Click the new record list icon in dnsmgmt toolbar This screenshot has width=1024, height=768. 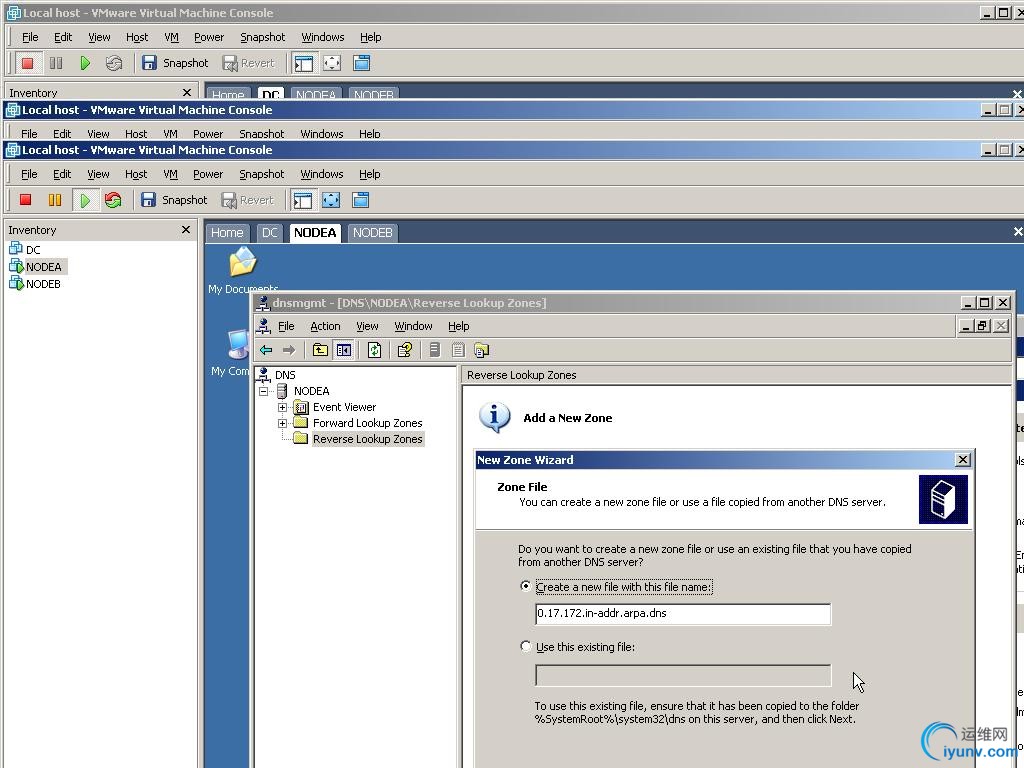pyautogui.click(x=458, y=350)
